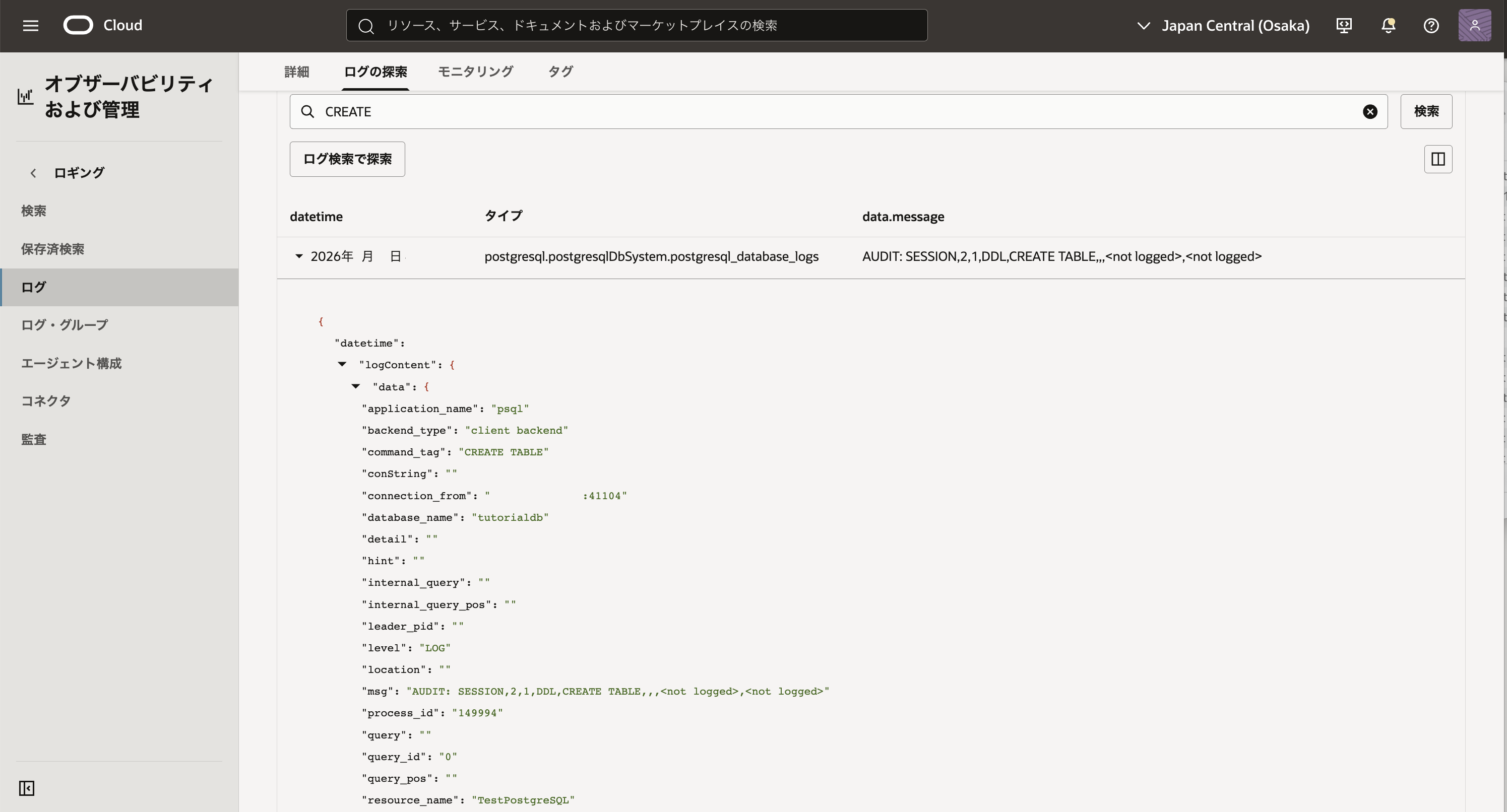Collapse the 2026年 log row
The image size is (1507, 812).
[x=299, y=256]
